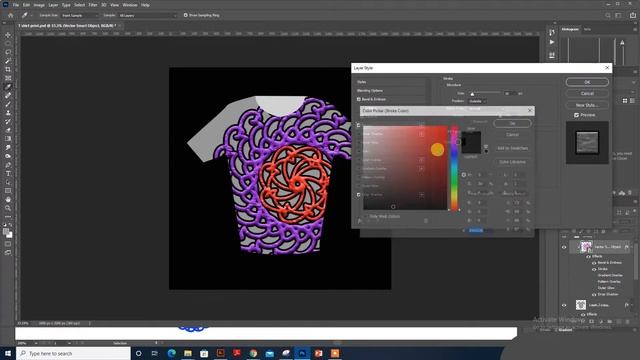Viewport: 640px width, 360px height.
Task: Click the Photoshop taskbar icon
Action: [x=302, y=353]
